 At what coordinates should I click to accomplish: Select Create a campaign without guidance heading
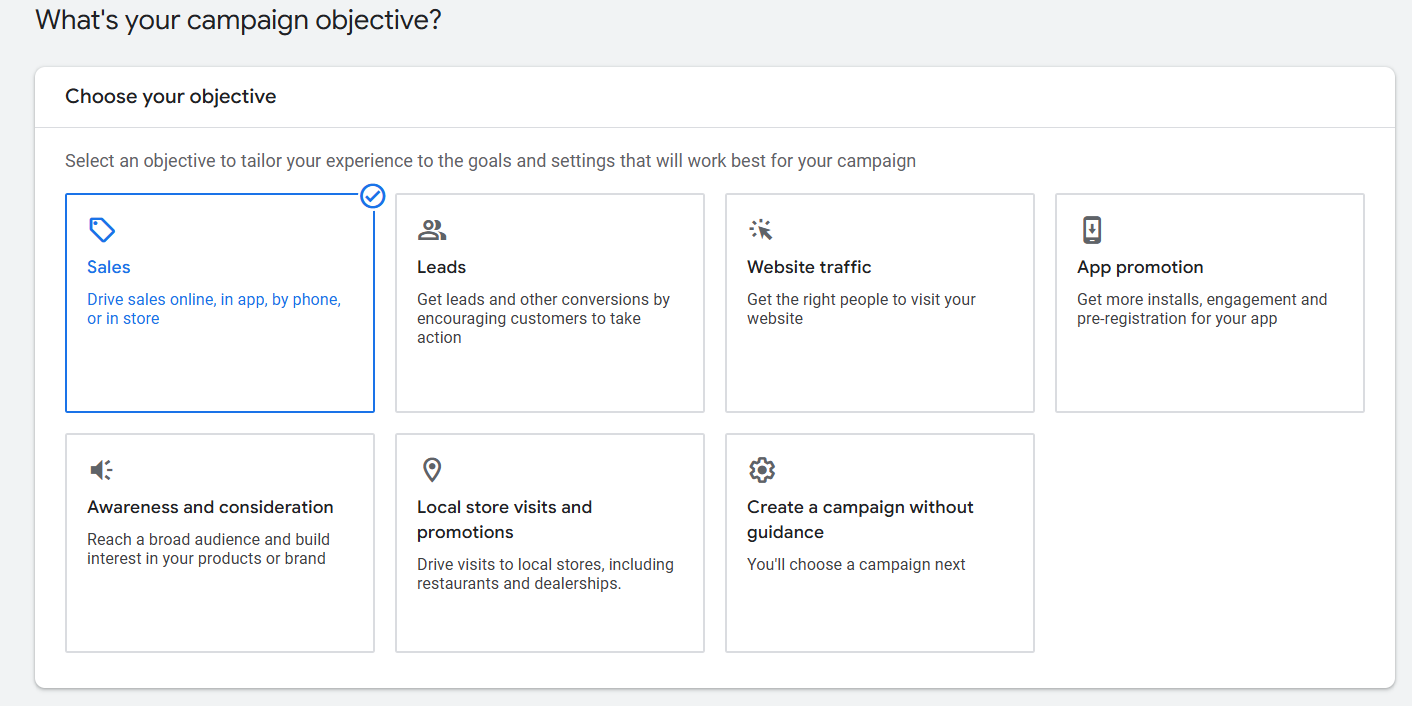(x=859, y=519)
